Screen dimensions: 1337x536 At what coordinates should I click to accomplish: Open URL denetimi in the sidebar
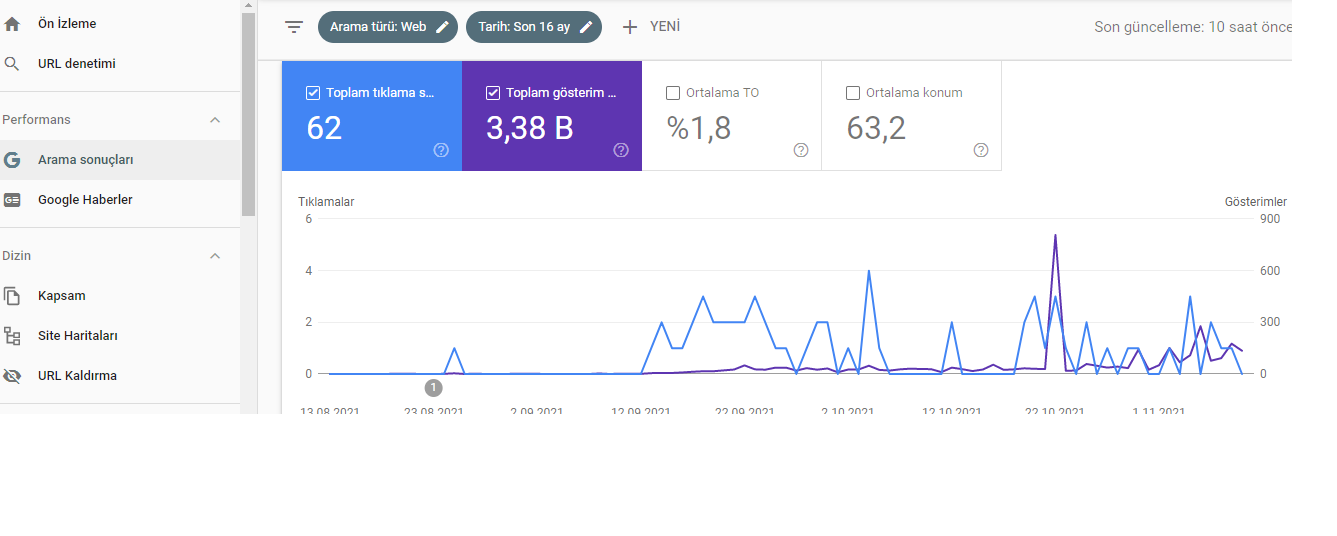(x=120, y=64)
